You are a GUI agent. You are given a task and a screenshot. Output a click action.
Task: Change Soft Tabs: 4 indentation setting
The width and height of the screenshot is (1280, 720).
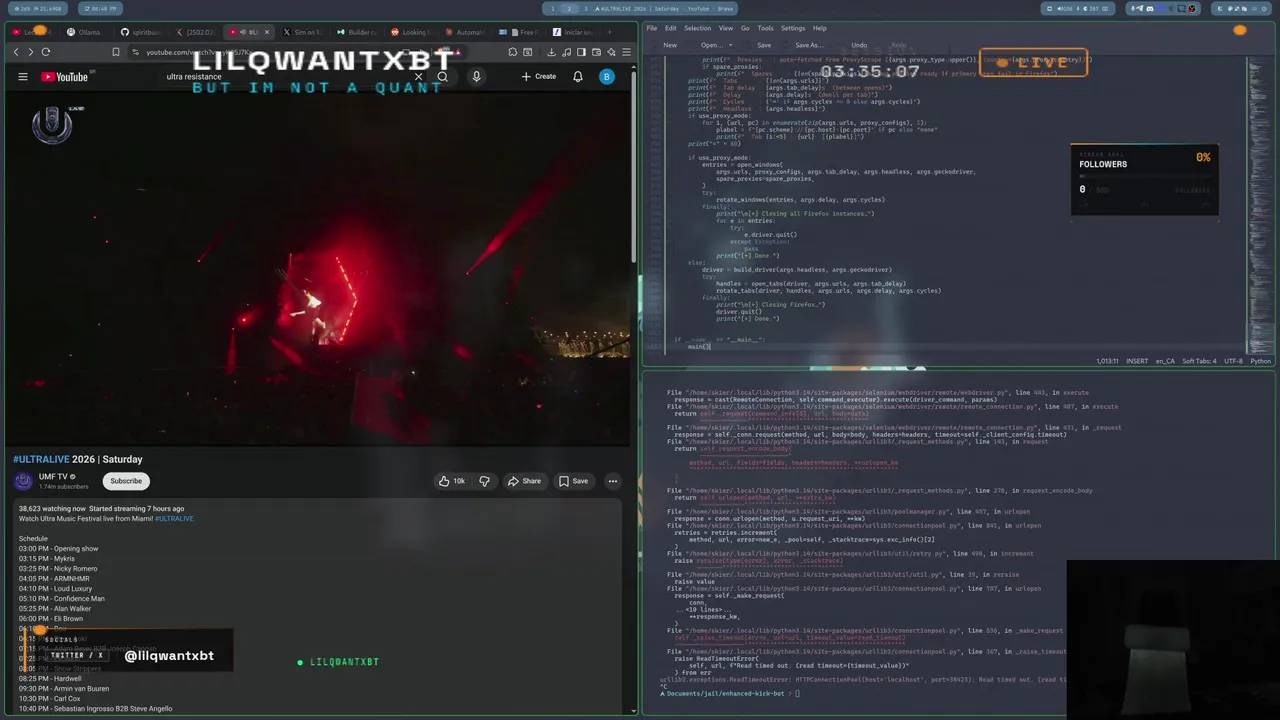pos(1198,361)
